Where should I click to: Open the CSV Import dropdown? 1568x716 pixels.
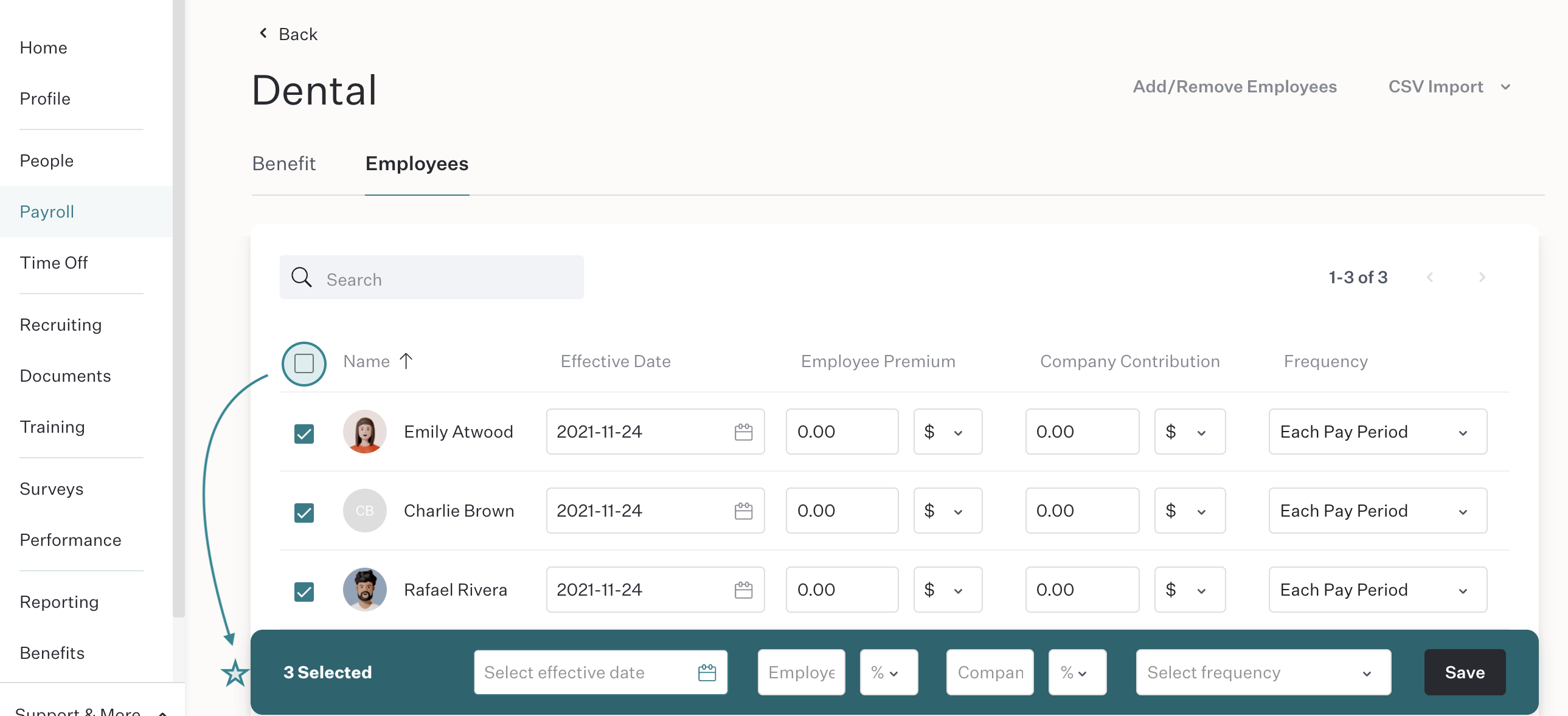click(1449, 87)
